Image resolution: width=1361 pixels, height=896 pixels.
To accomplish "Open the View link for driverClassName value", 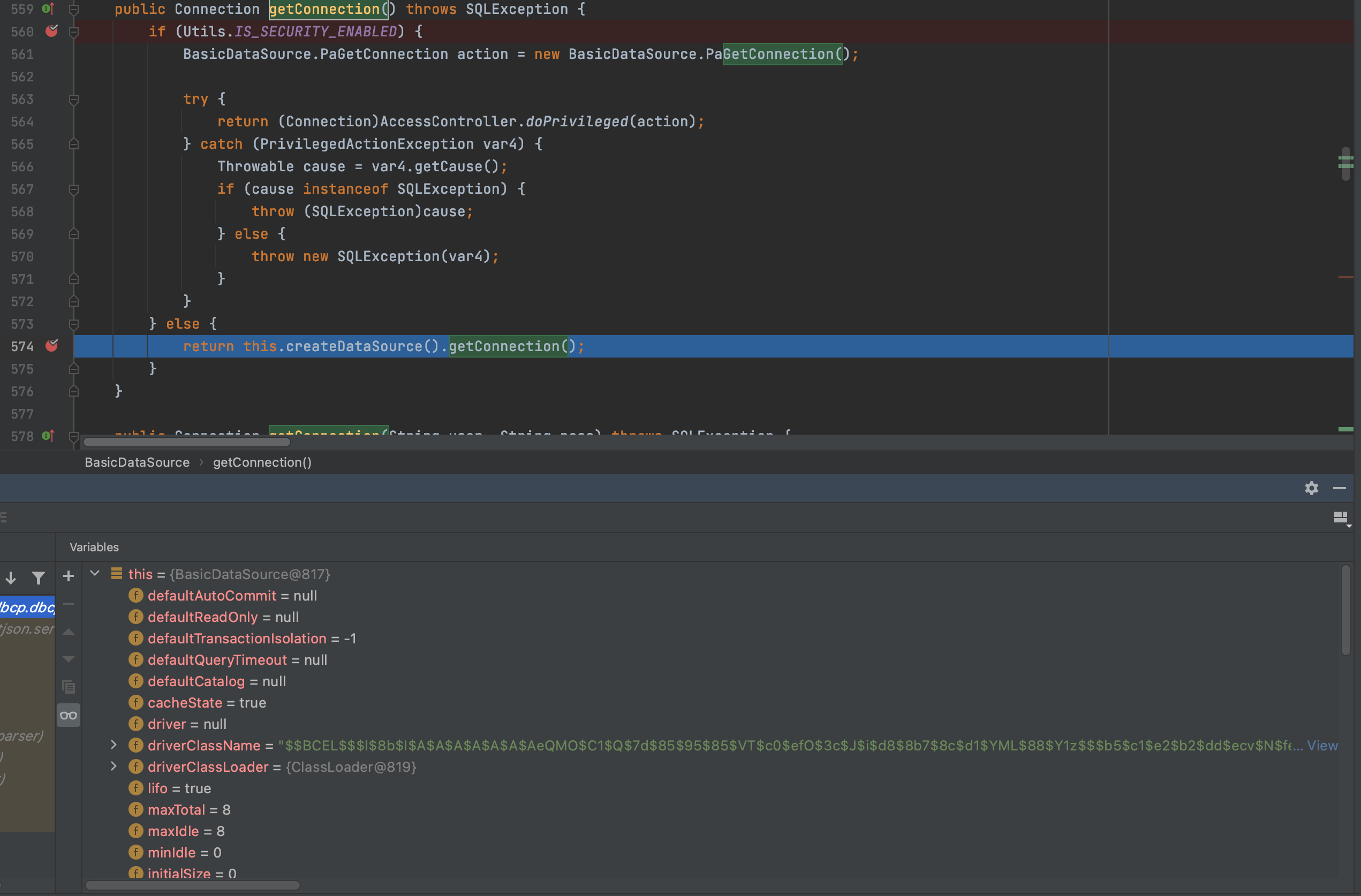I will 1322,745.
